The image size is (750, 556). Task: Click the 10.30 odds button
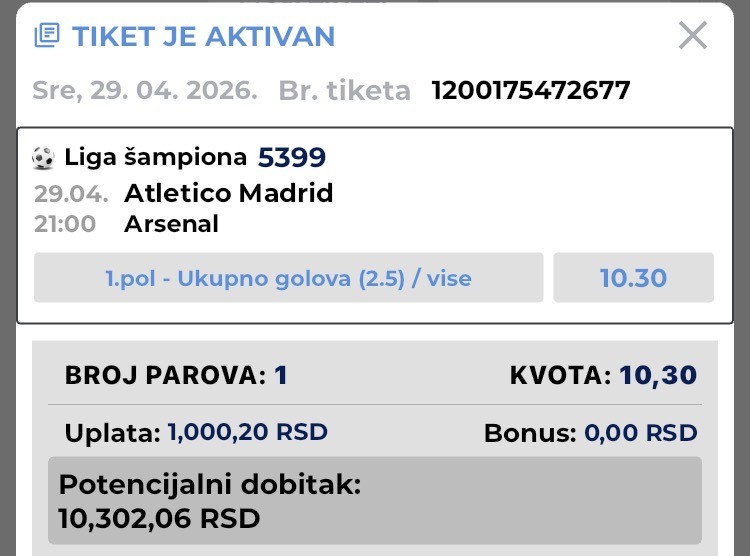[x=633, y=278]
